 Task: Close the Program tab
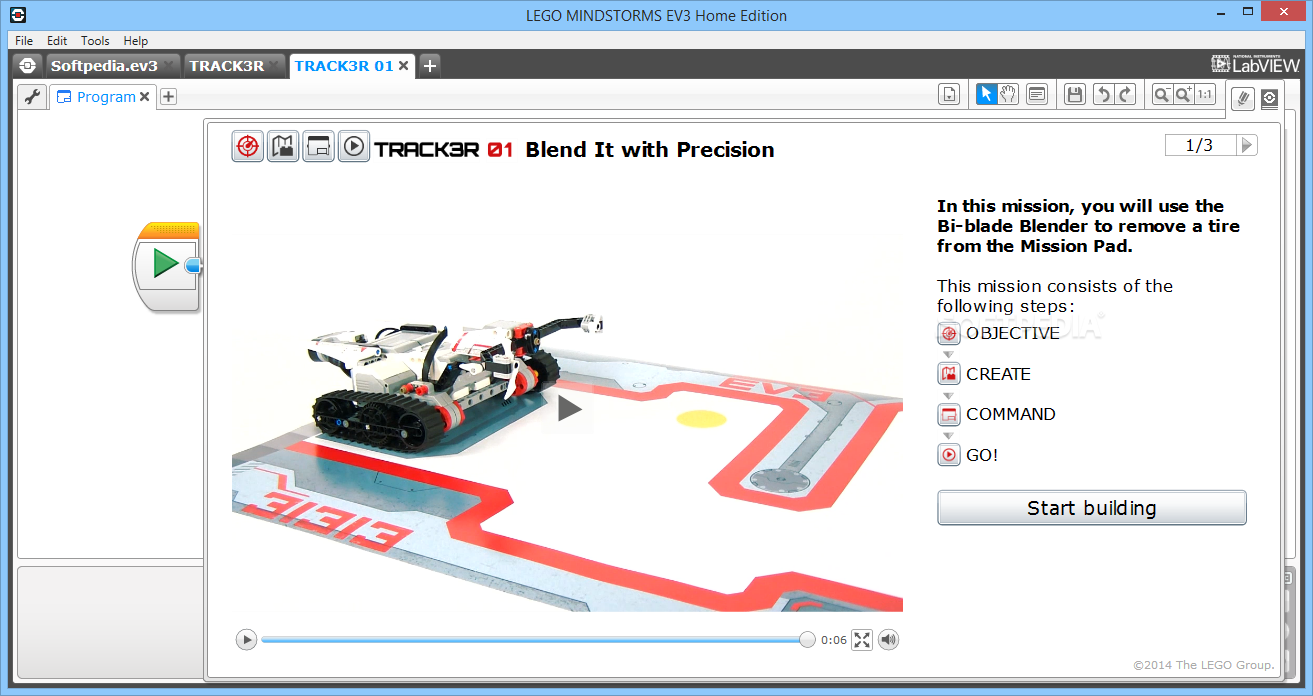pyautogui.click(x=144, y=97)
